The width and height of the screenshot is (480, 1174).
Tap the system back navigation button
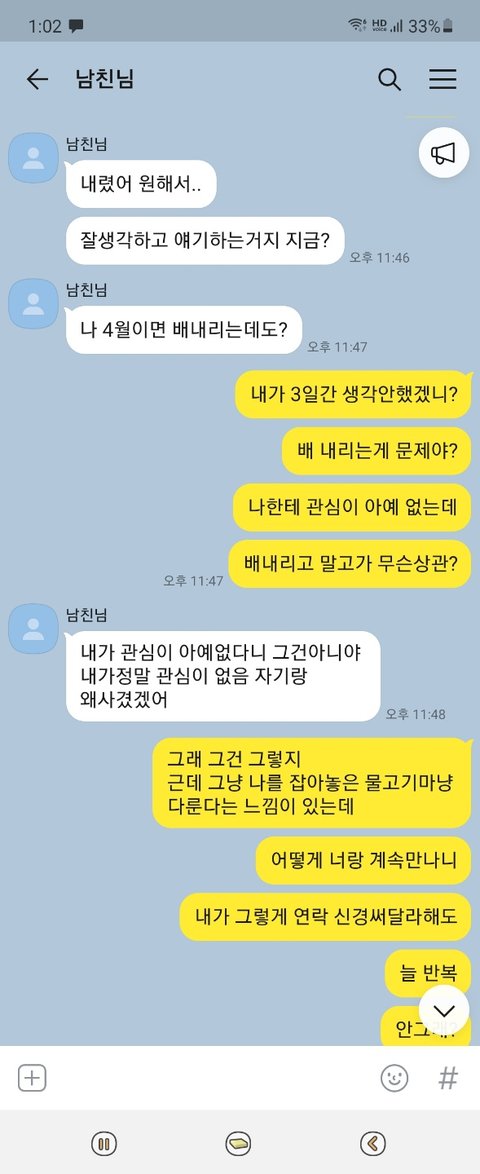click(x=372, y=1143)
